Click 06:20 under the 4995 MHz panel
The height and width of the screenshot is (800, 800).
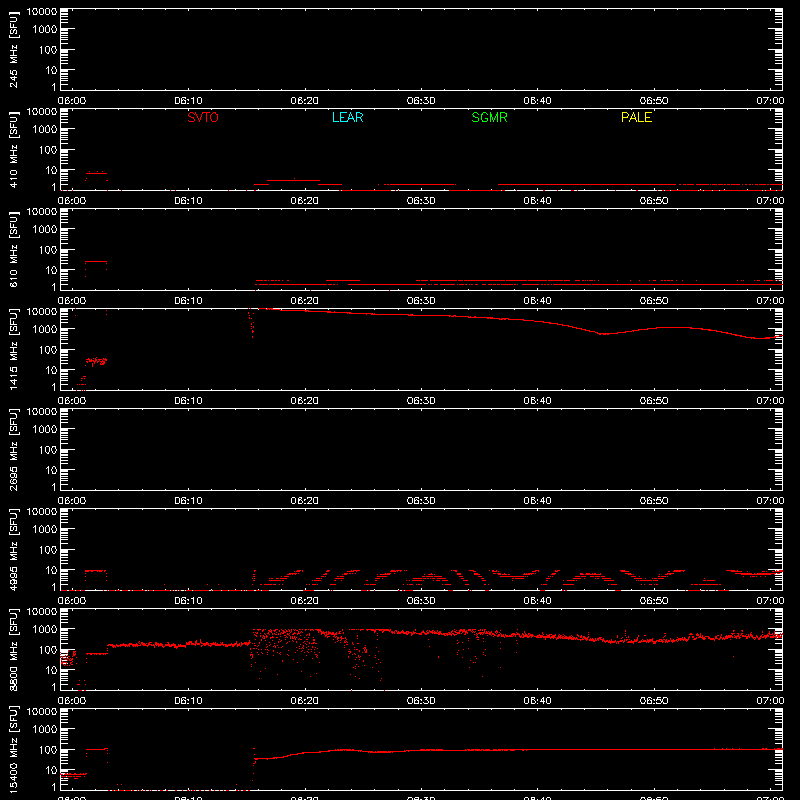305,601
